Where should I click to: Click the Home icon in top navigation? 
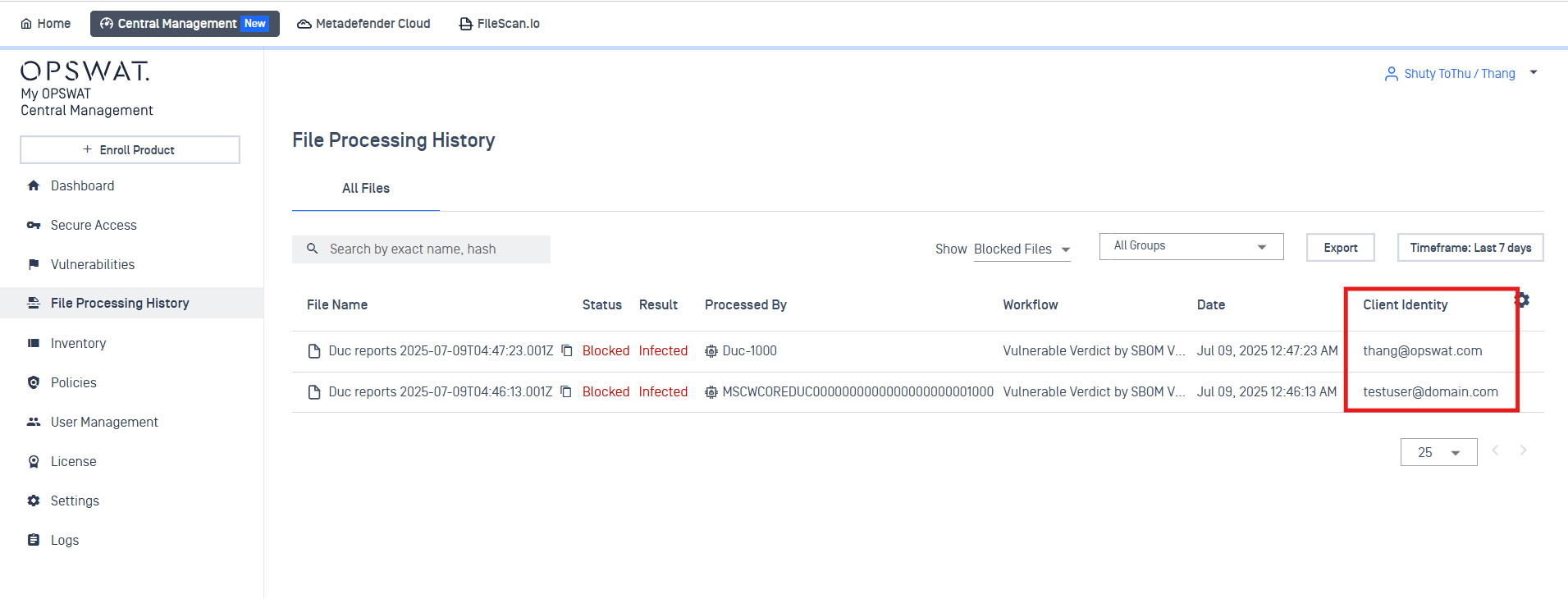(x=26, y=24)
